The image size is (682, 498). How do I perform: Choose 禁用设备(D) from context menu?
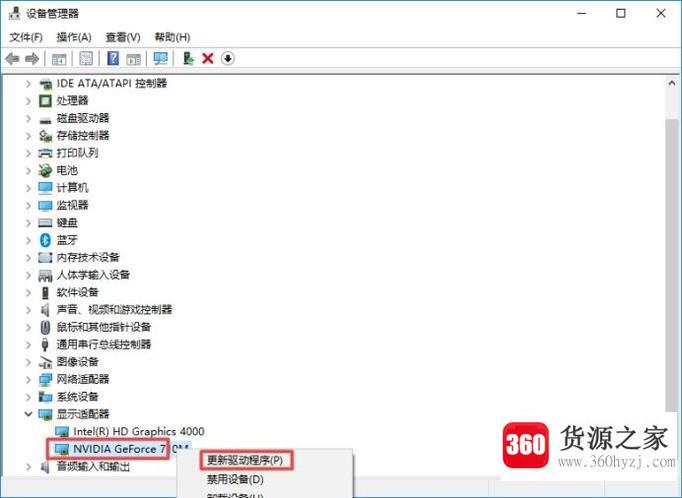[235, 479]
